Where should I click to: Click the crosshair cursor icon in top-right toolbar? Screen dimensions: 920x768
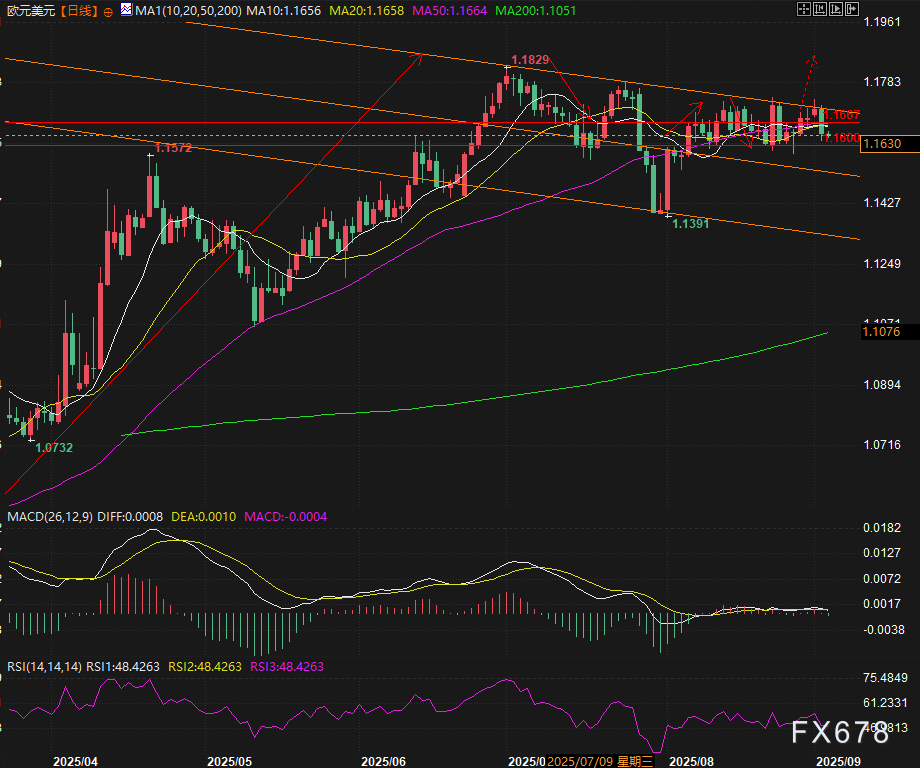tap(804, 9)
